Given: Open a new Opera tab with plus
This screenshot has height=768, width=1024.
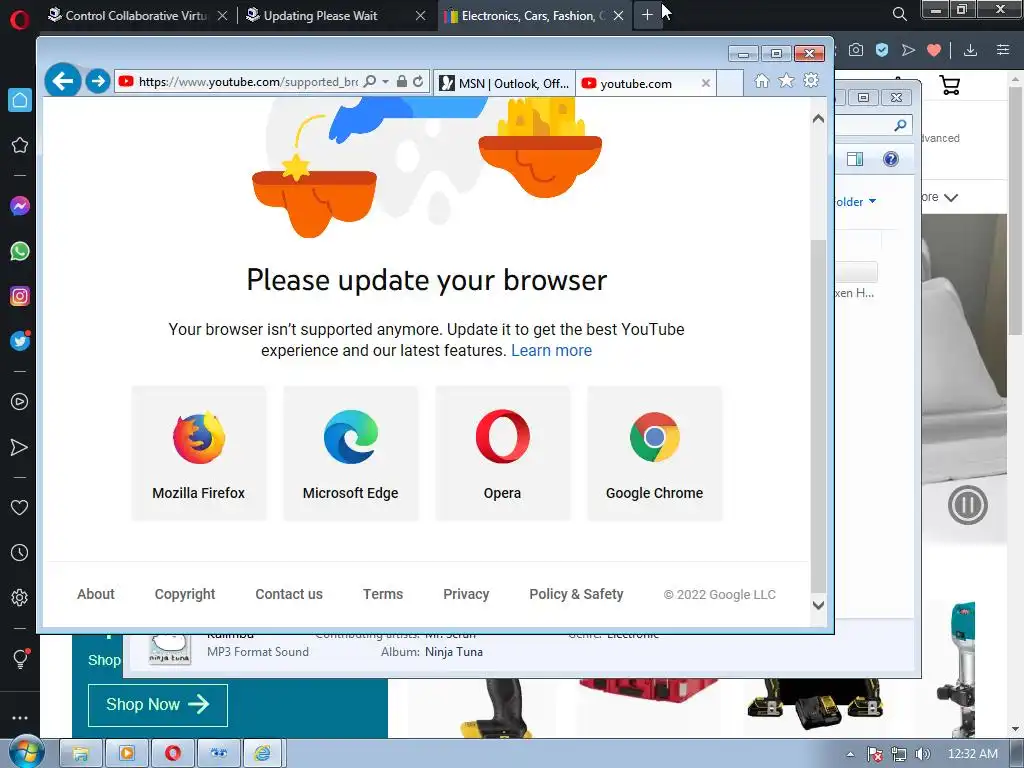Looking at the screenshot, I should click(647, 15).
